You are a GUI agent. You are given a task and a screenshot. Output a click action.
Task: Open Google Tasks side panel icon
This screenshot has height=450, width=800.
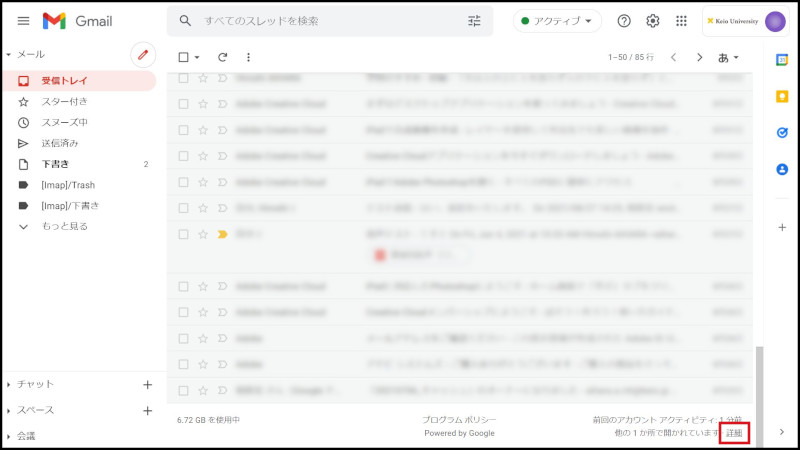tap(782, 132)
